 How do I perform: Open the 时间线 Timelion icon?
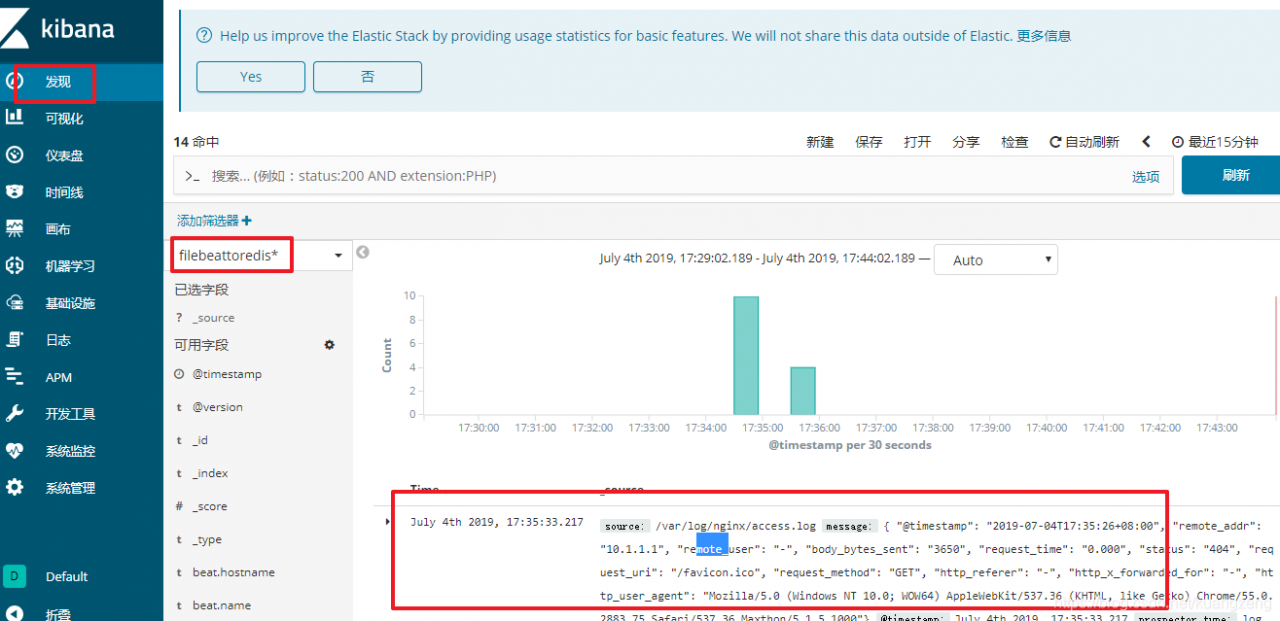pos(14,192)
